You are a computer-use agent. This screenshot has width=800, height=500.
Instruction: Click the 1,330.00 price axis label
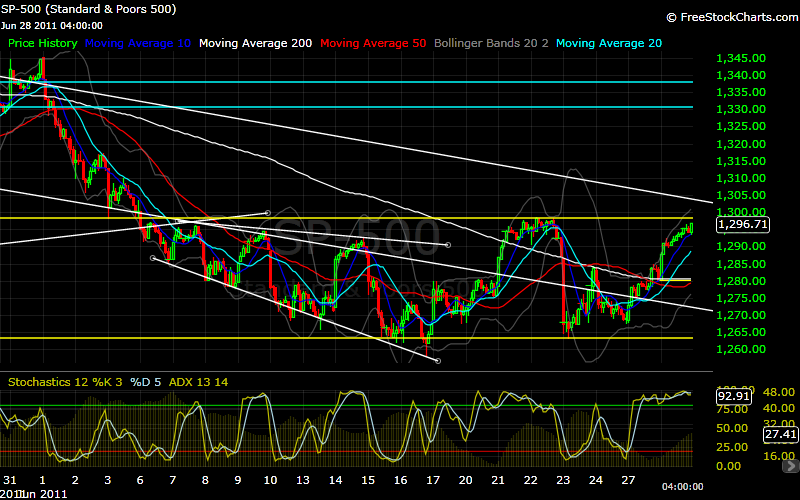pyautogui.click(x=741, y=109)
